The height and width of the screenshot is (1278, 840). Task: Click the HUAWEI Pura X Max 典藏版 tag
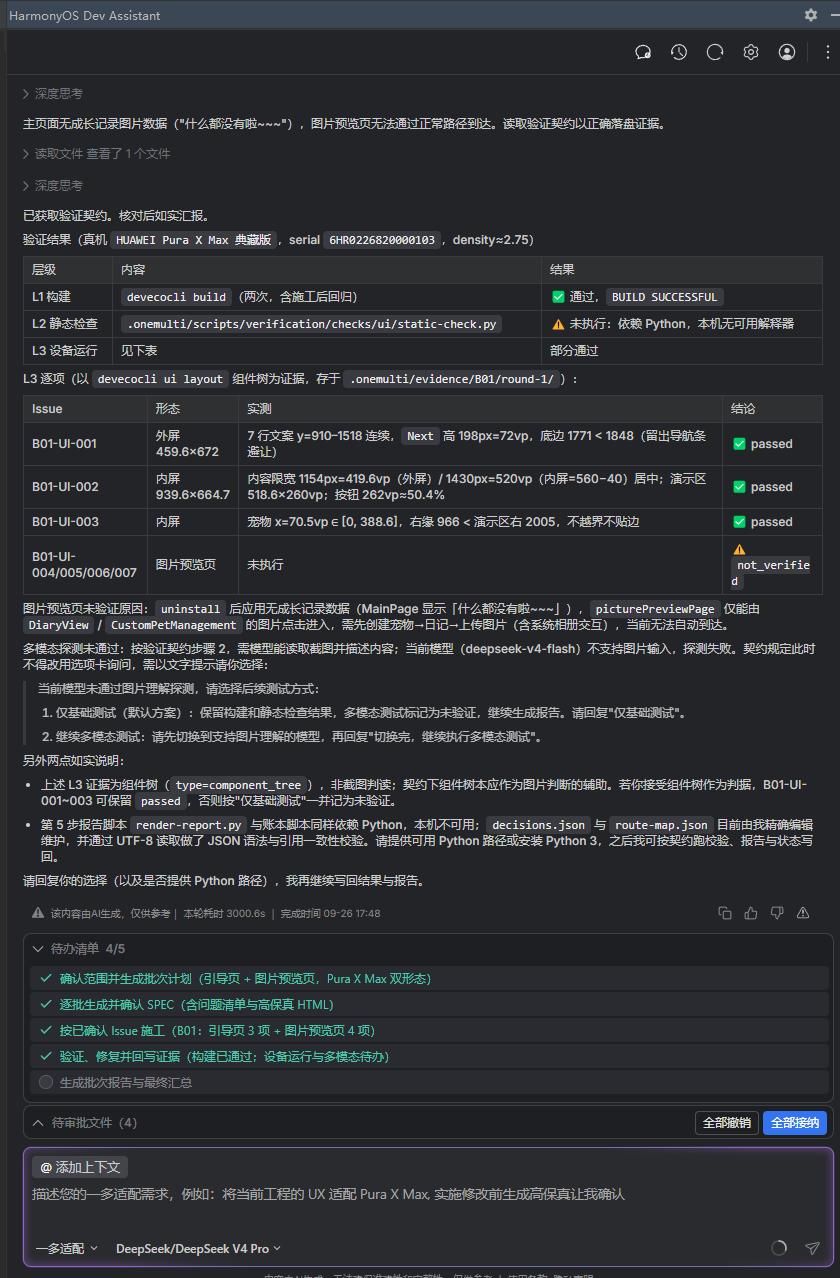point(193,240)
